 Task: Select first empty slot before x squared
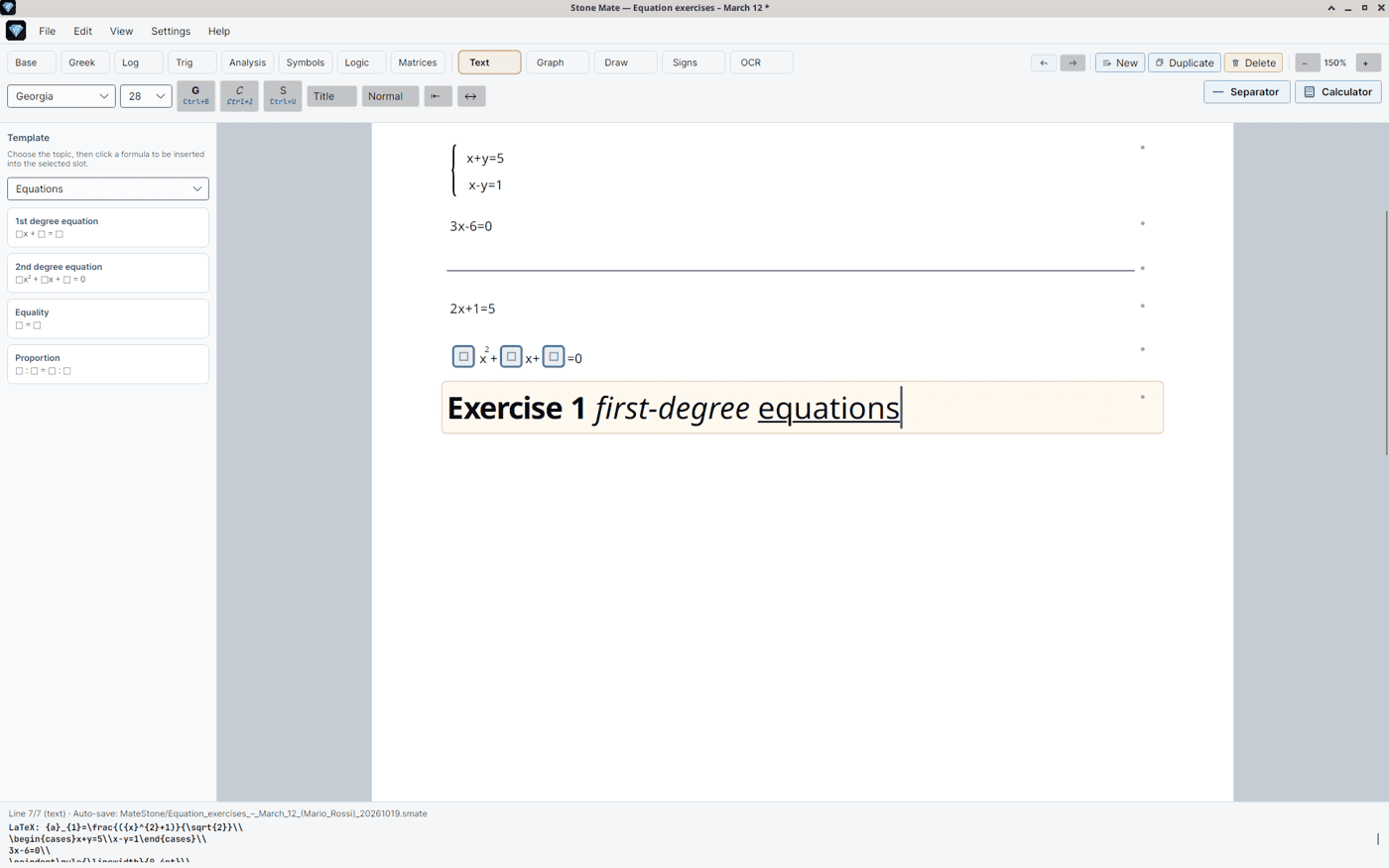pyautogui.click(x=463, y=356)
